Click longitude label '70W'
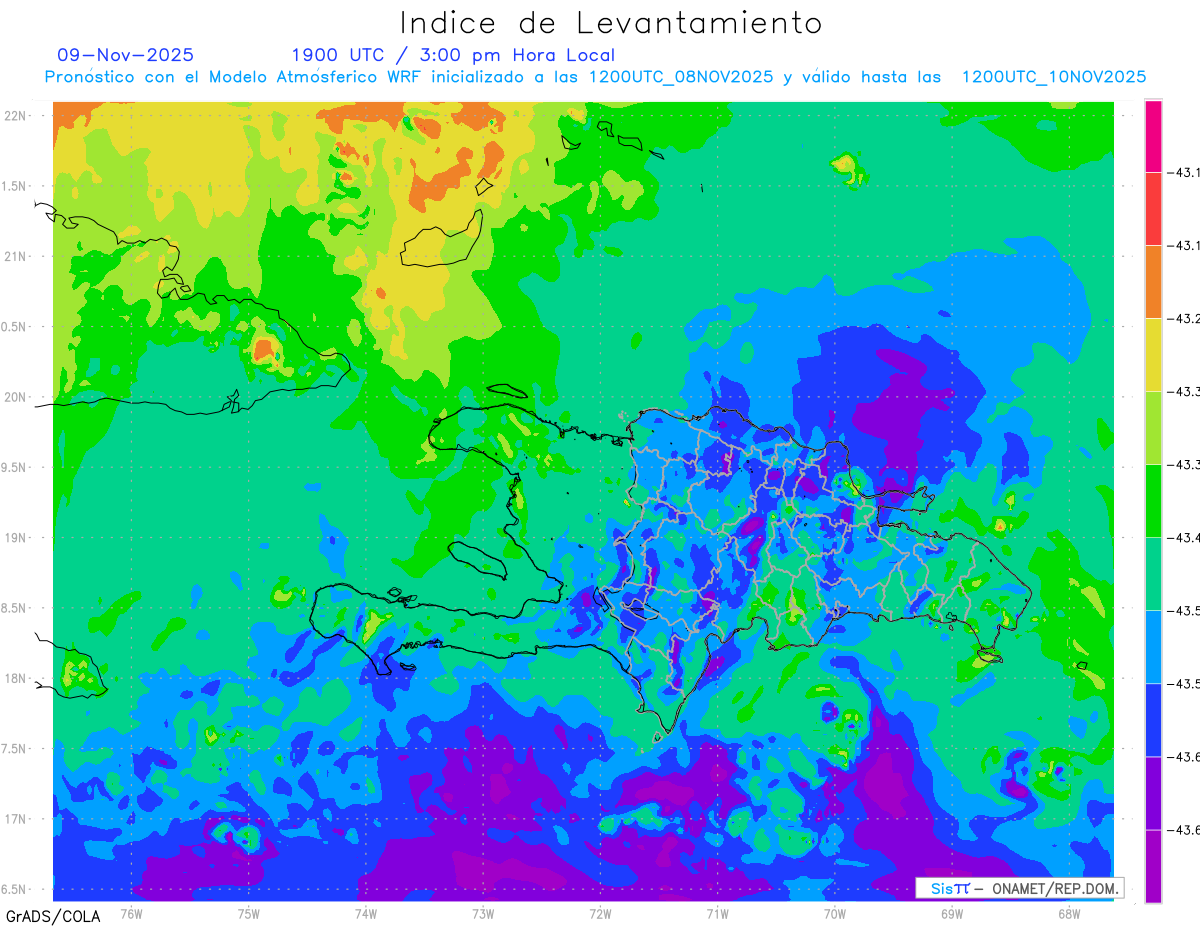The width and height of the screenshot is (1200, 927). coord(835,913)
